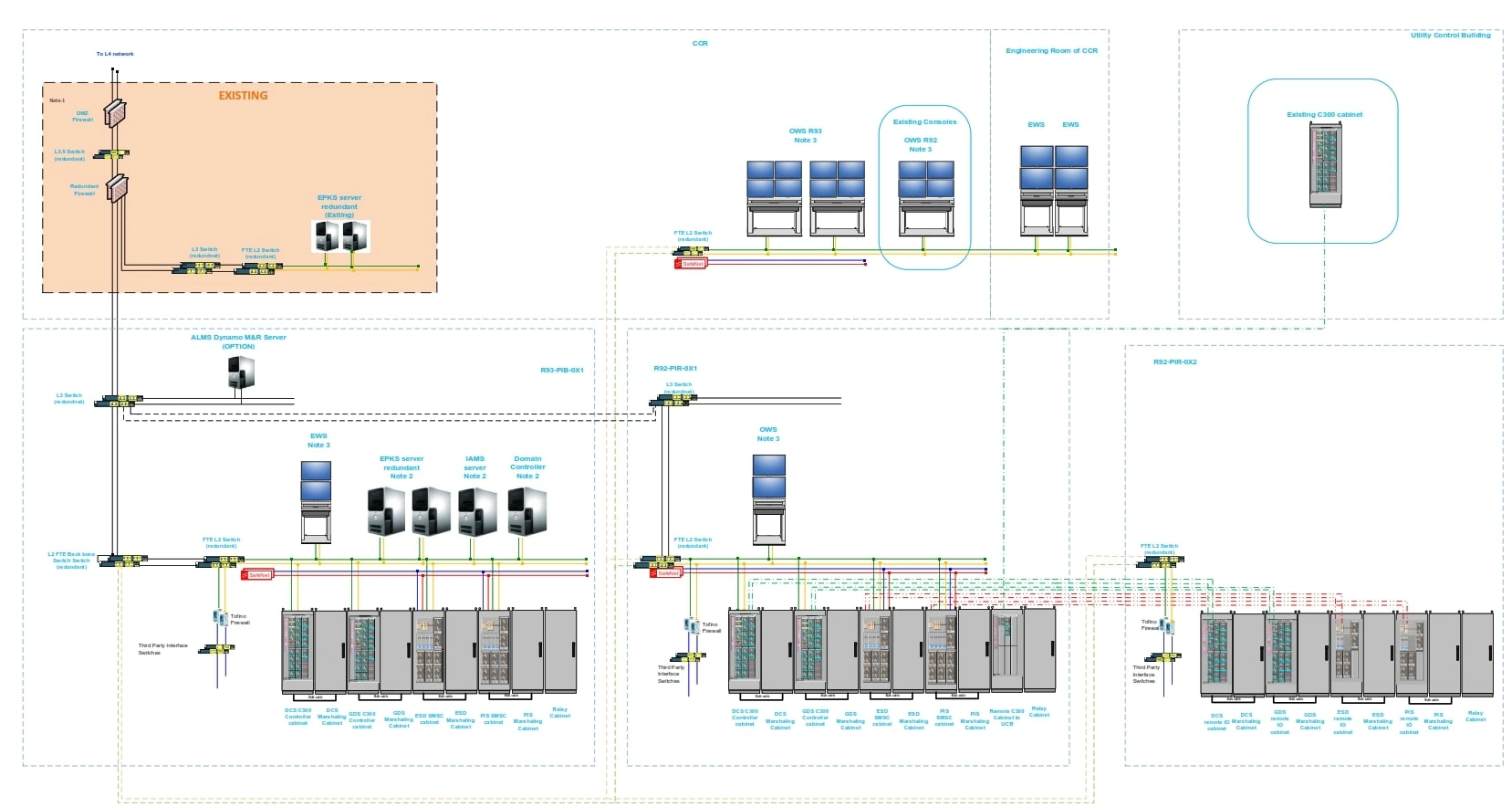
Task: Click the Existing C300 cabinet icon
Action: (1325, 165)
